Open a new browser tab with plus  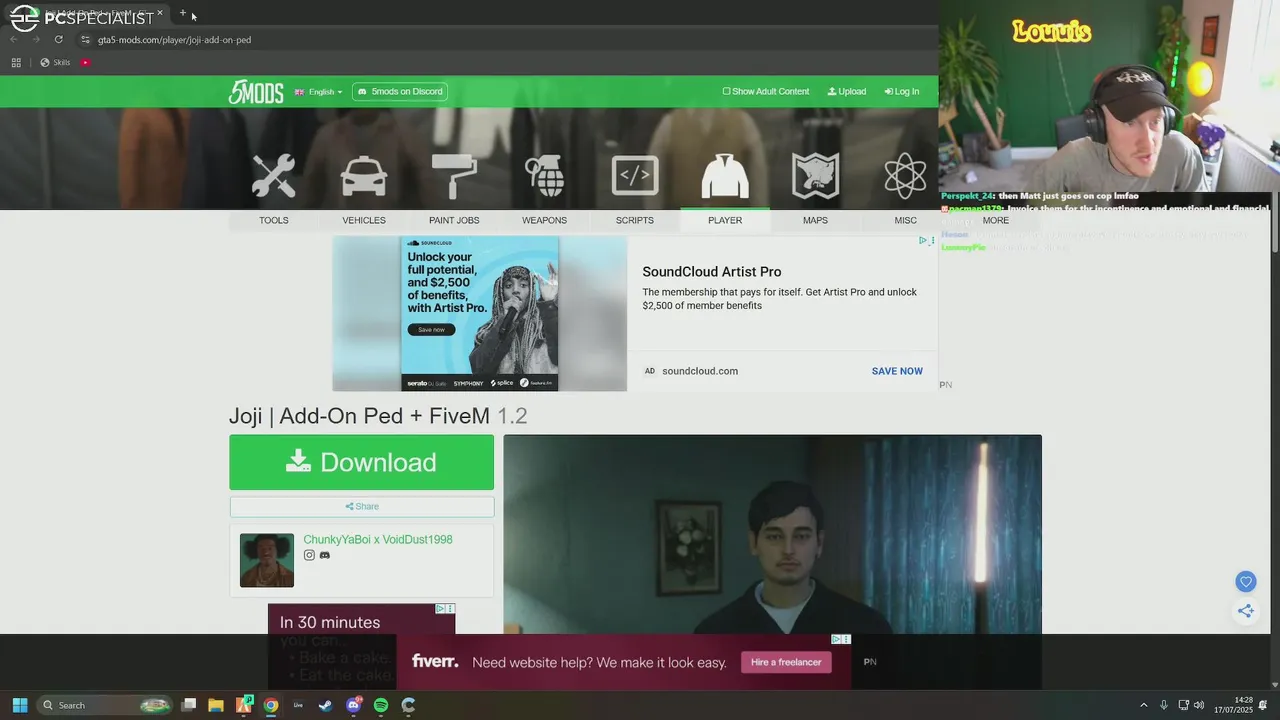(183, 13)
